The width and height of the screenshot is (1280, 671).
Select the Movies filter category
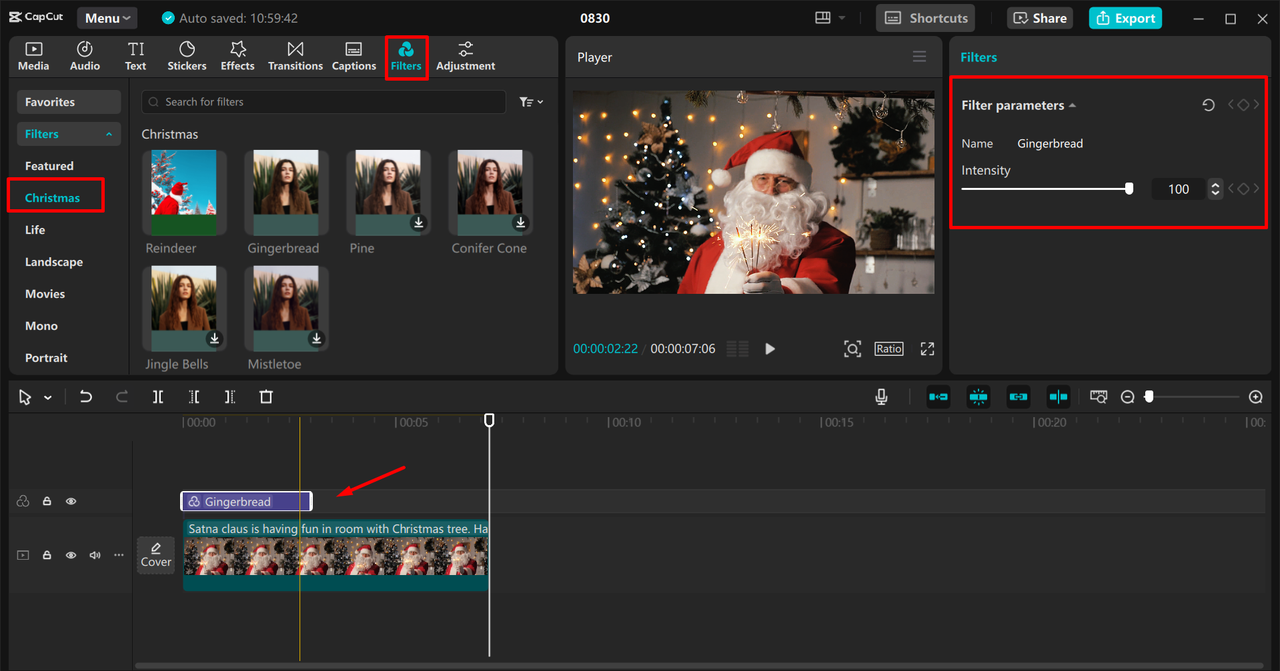(x=45, y=294)
